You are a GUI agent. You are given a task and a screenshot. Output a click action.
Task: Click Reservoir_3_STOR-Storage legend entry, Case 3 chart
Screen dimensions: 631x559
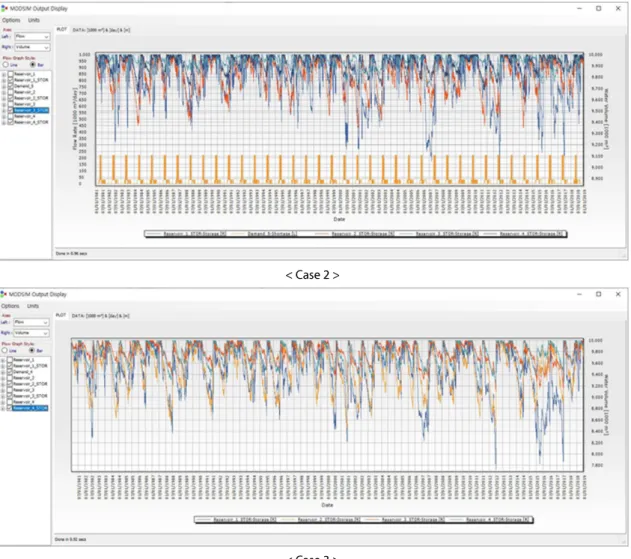pyautogui.click(x=405, y=520)
